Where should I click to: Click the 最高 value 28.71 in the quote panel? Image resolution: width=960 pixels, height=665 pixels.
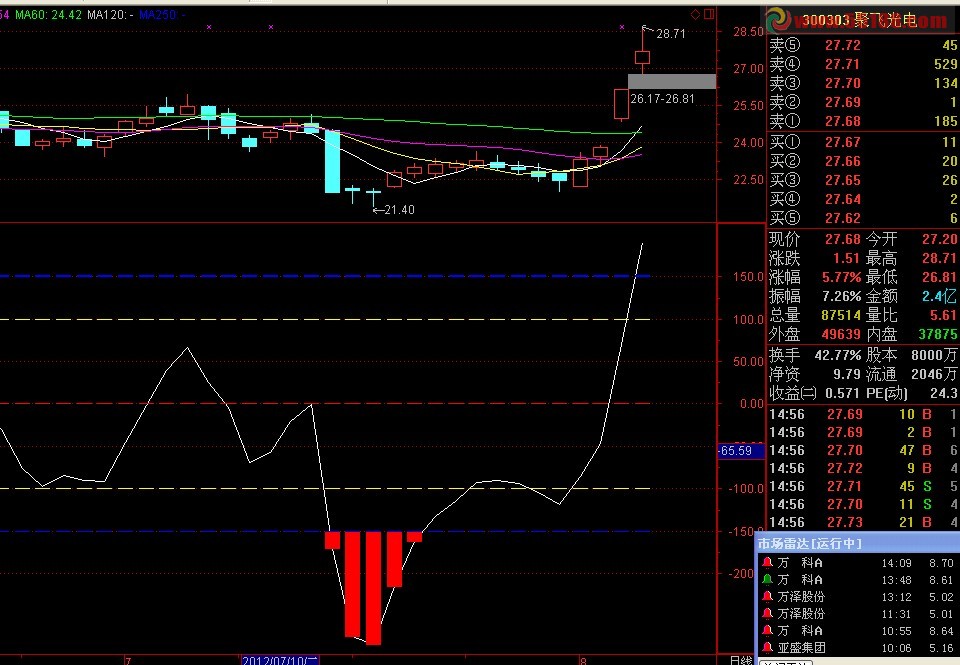point(940,258)
